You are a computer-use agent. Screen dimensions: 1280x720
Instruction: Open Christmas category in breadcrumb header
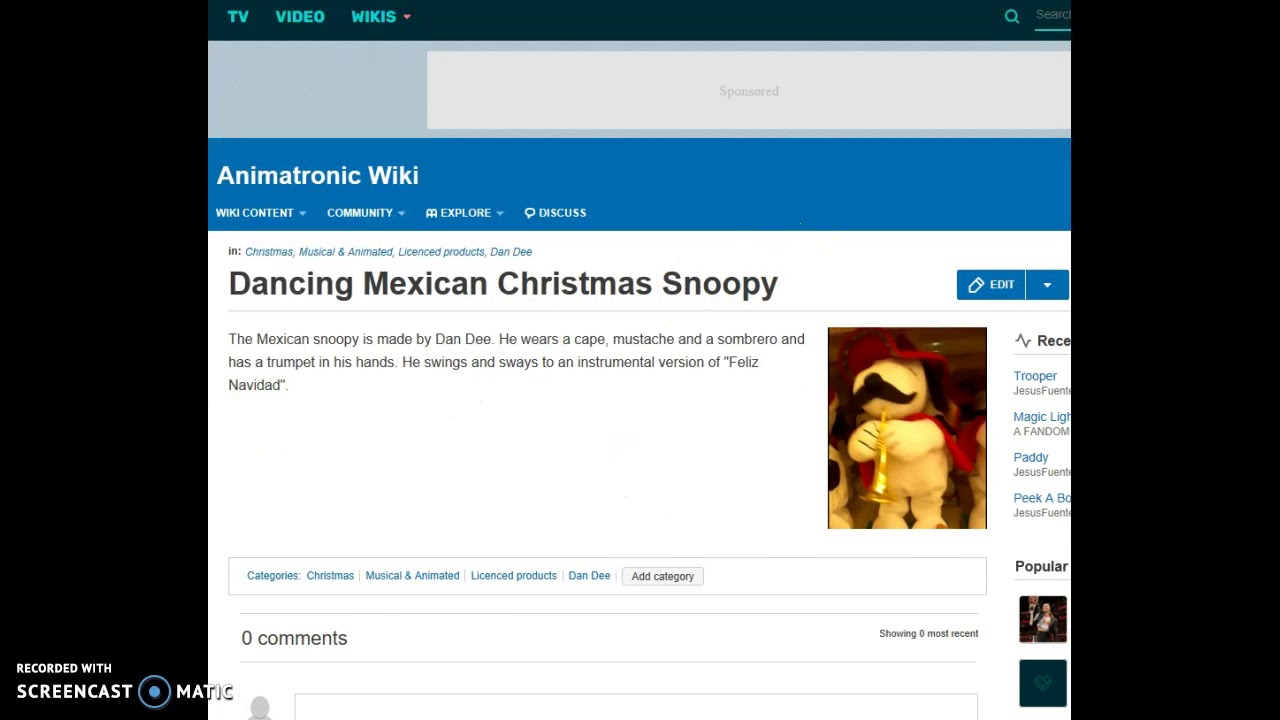(269, 252)
